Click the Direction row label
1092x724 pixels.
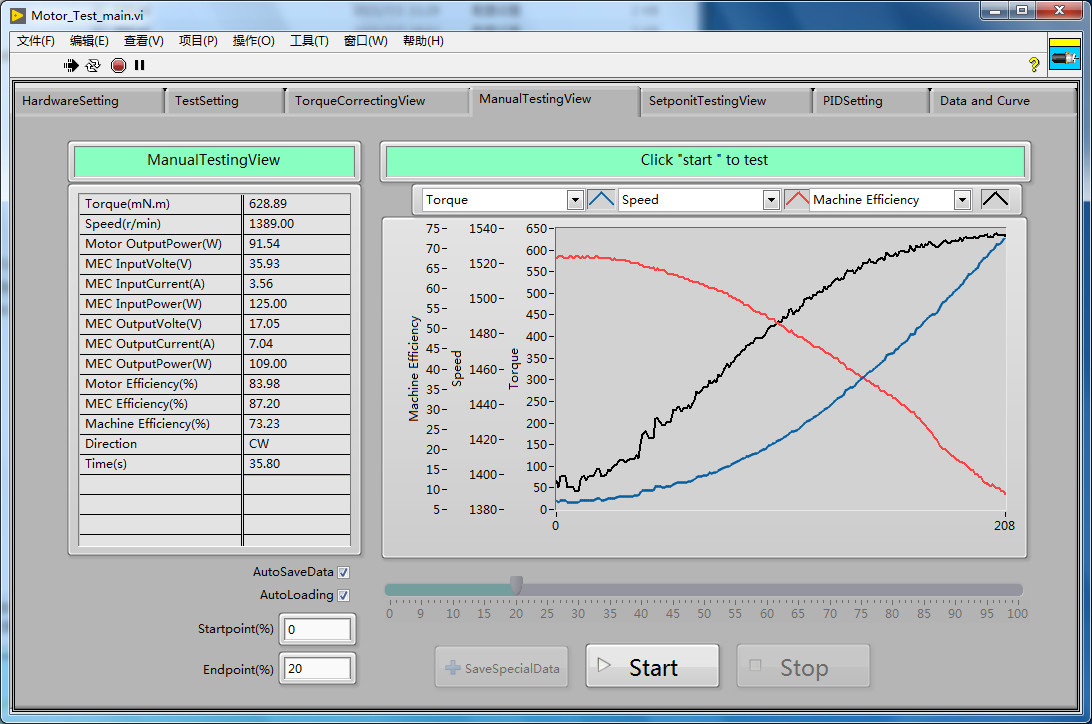point(111,444)
